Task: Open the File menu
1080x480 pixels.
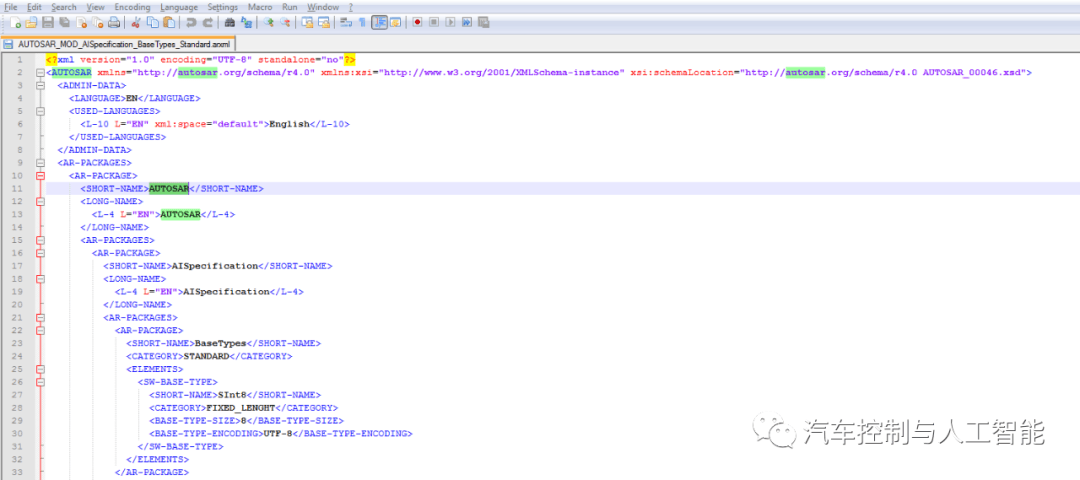Action: 11,7
